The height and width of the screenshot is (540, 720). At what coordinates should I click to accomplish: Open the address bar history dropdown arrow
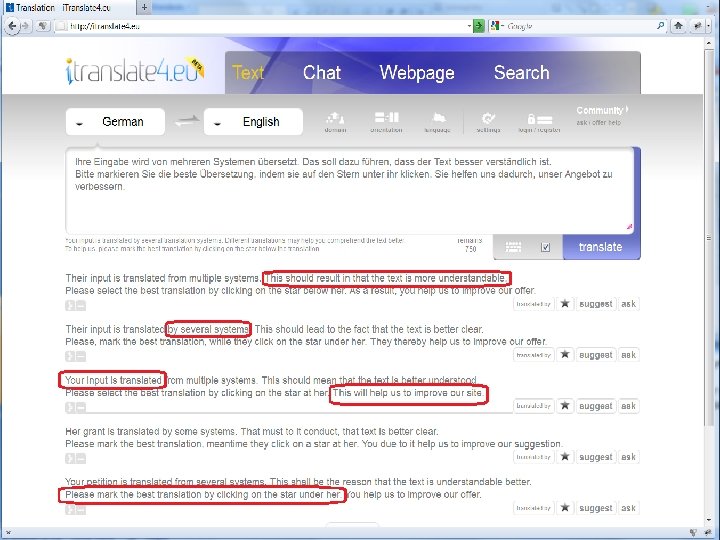469,26
